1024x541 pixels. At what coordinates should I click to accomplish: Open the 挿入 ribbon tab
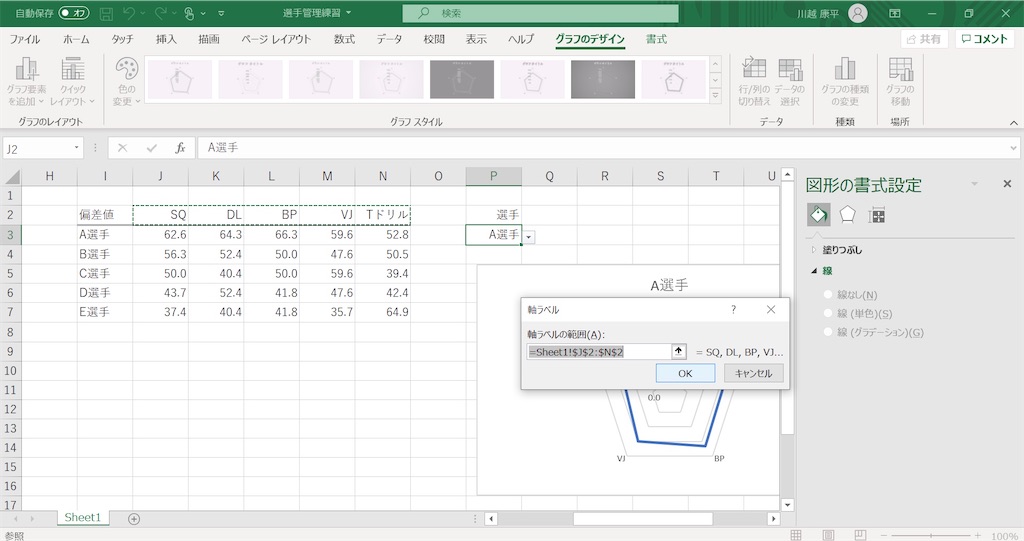[166, 39]
